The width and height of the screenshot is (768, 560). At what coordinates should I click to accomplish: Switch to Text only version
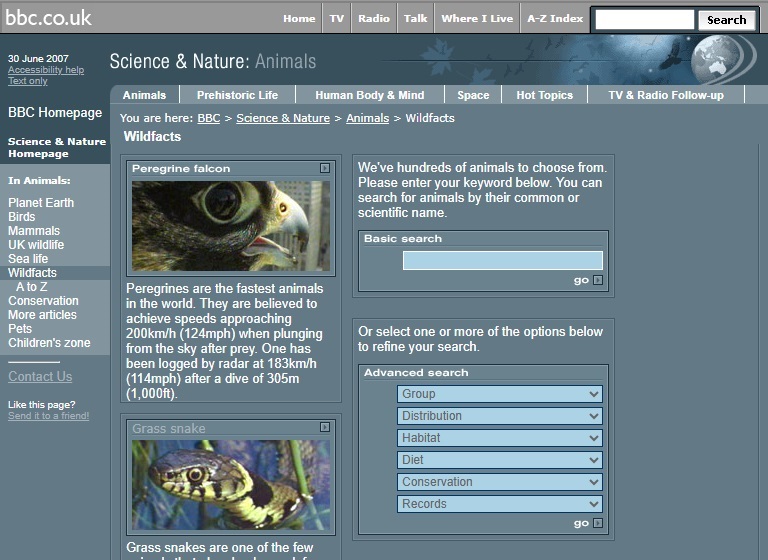coord(28,81)
